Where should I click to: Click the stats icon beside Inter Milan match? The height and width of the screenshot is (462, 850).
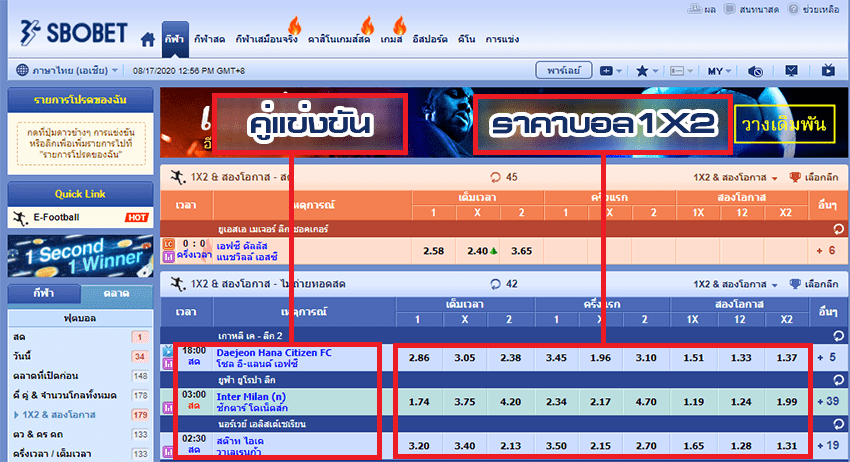pyautogui.click(x=168, y=408)
